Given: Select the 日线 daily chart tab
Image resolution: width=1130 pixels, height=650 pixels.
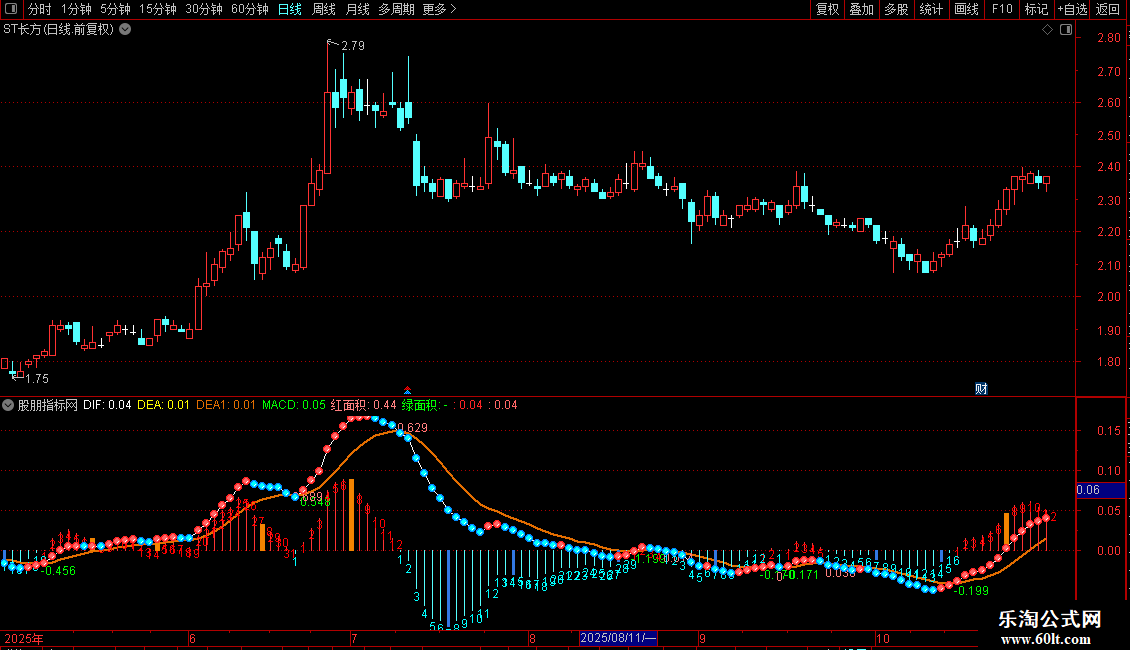Looking at the screenshot, I should [x=290, y=9].
